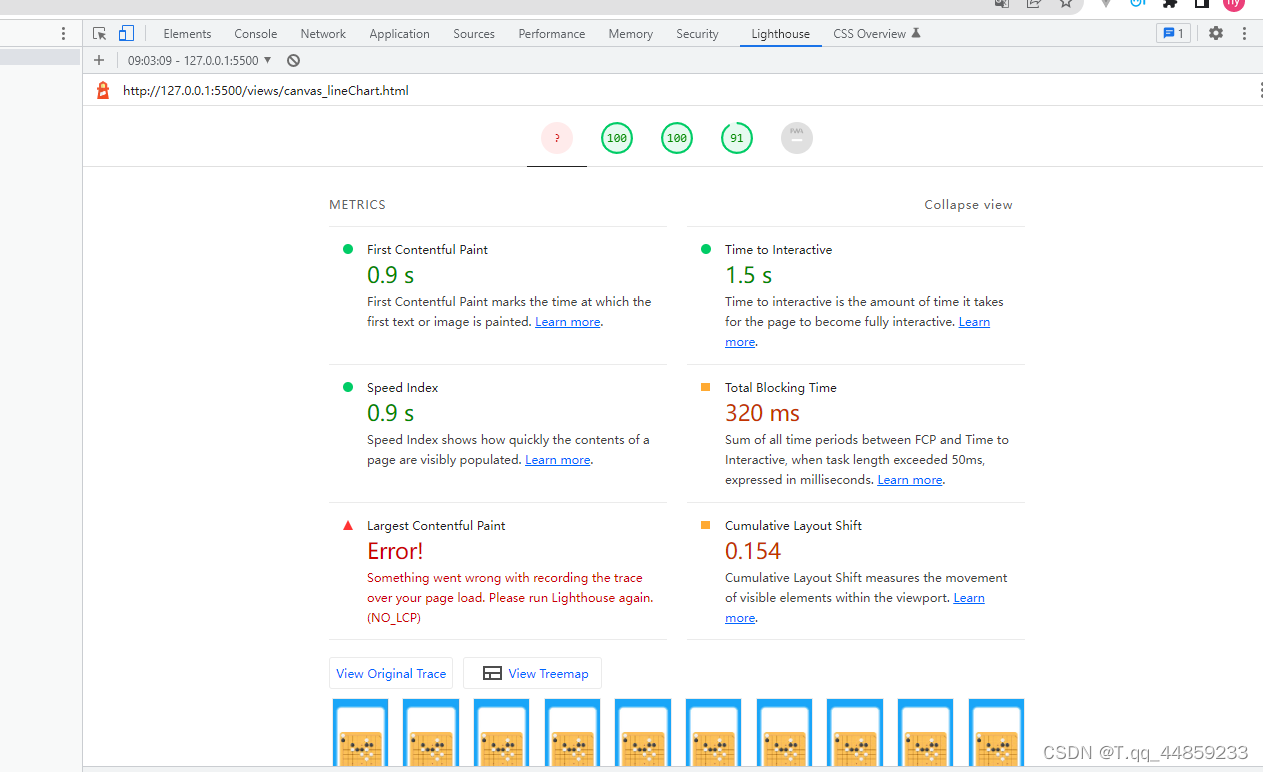1263x772 pixels.
Task: Click the plus icon for new report
Action: click(x=99, y=60)
